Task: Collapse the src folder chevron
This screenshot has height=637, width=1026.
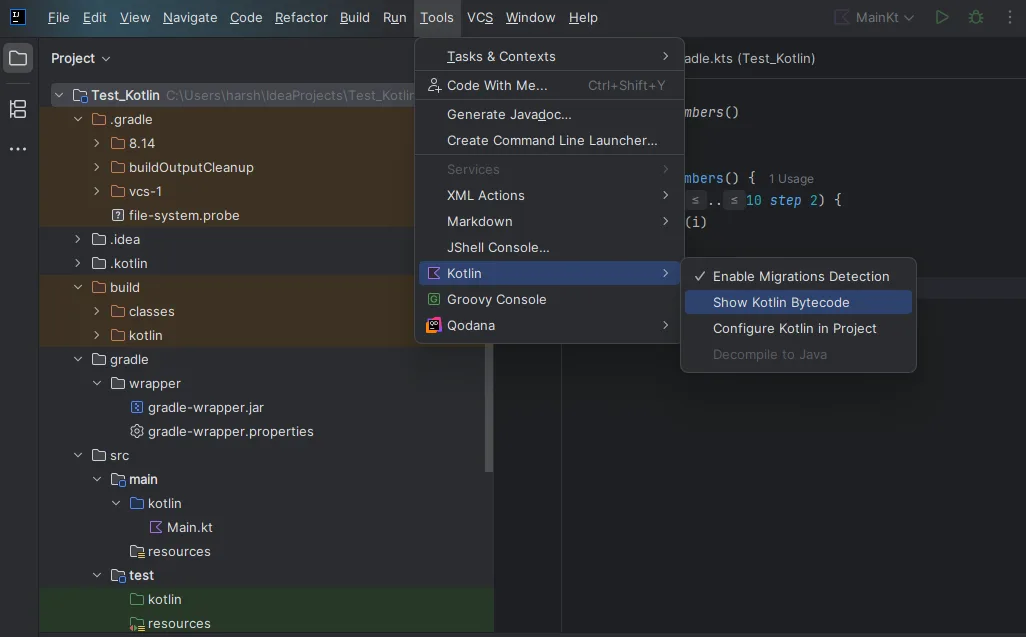Action: [78, 455]
